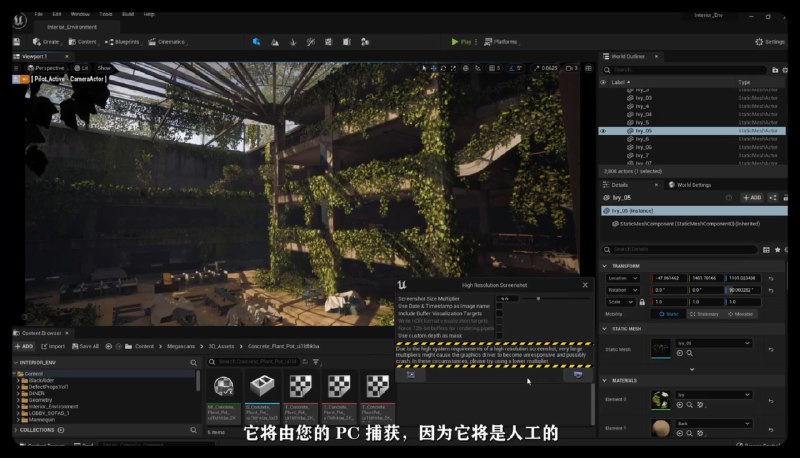Click the capture screenshot button in dialog
The width and height of the screenshot is (800, 458).
tap(579, 374)
